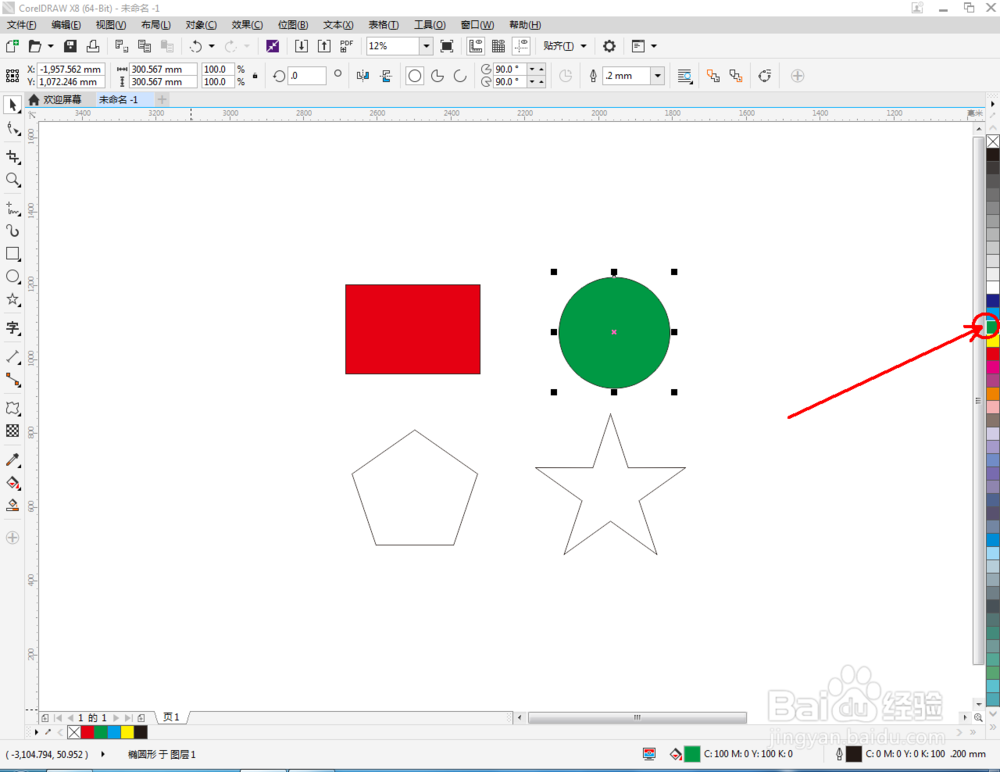Pick the green swatch in palette

993,327
